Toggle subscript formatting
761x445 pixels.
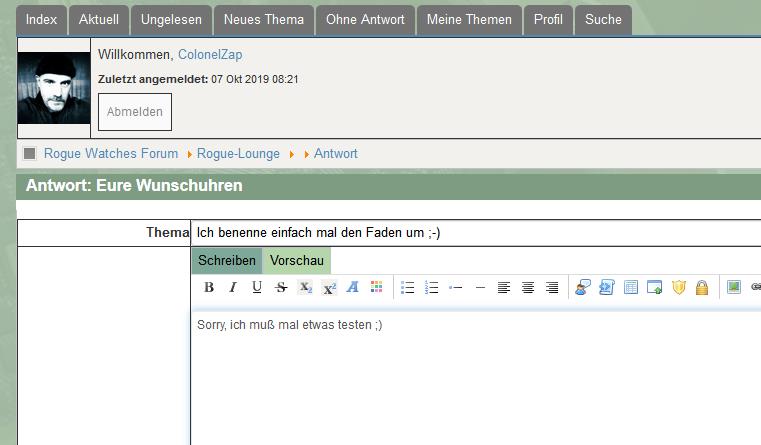[x=305, y=288]
